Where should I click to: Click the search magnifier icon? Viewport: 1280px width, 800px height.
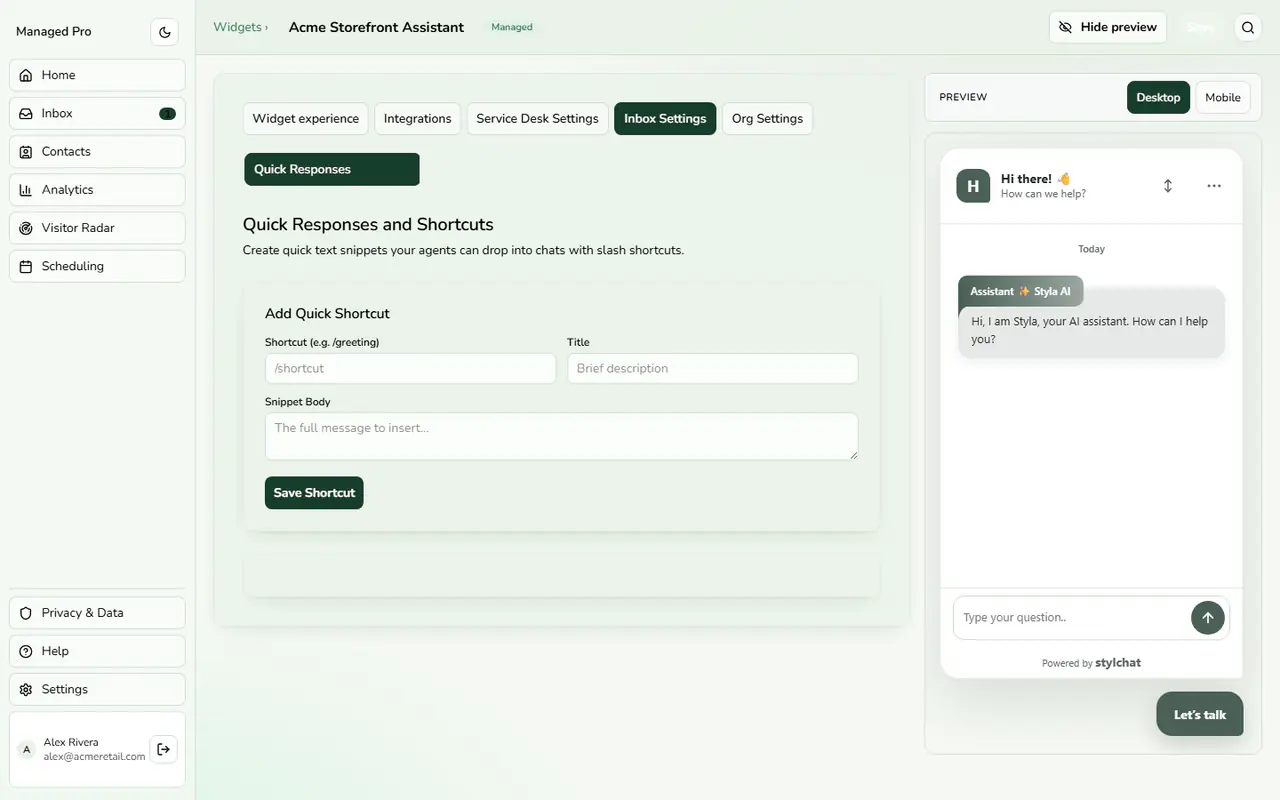[1248, 28]
